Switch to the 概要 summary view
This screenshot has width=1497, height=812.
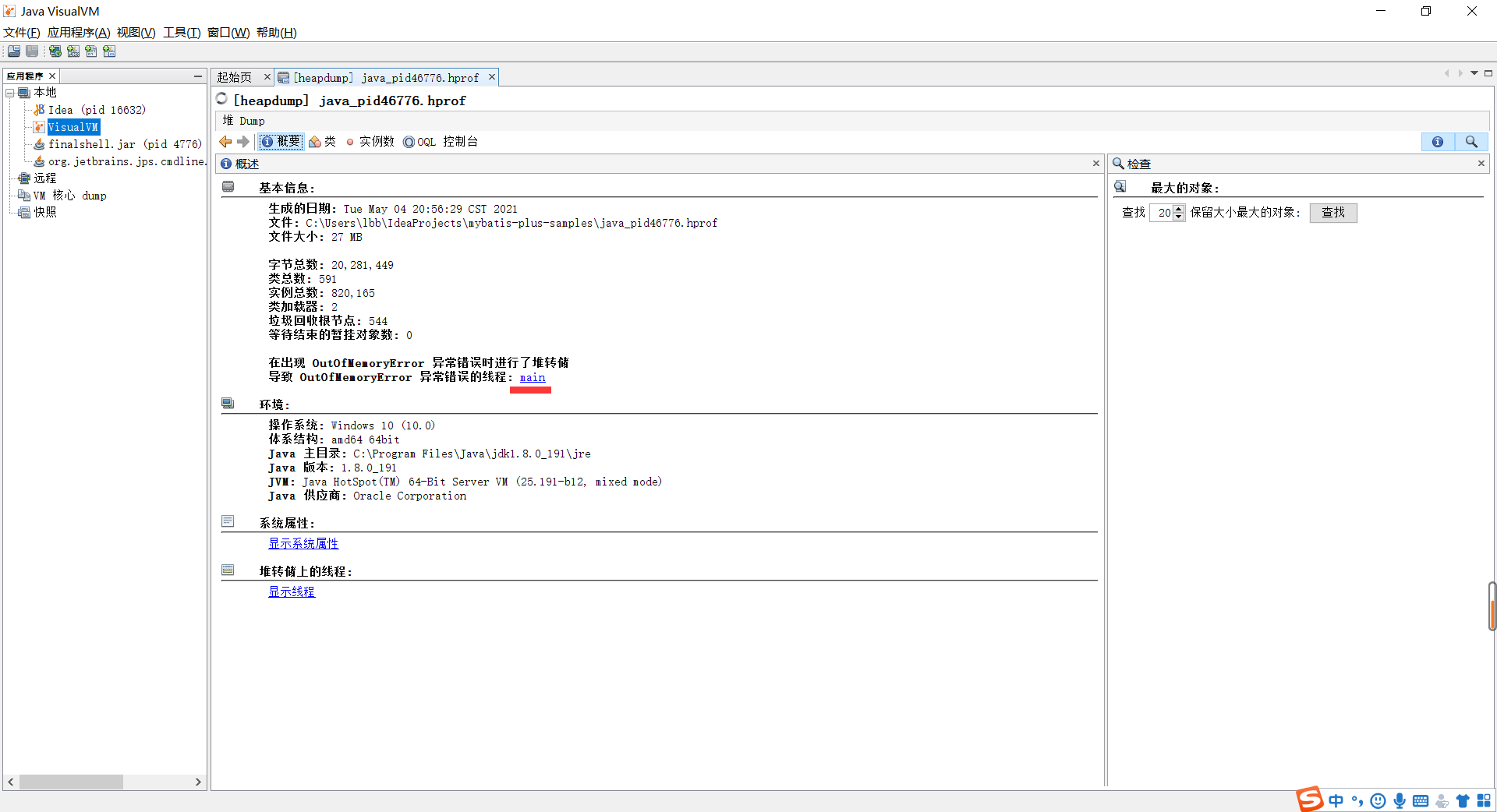point(281,142)
